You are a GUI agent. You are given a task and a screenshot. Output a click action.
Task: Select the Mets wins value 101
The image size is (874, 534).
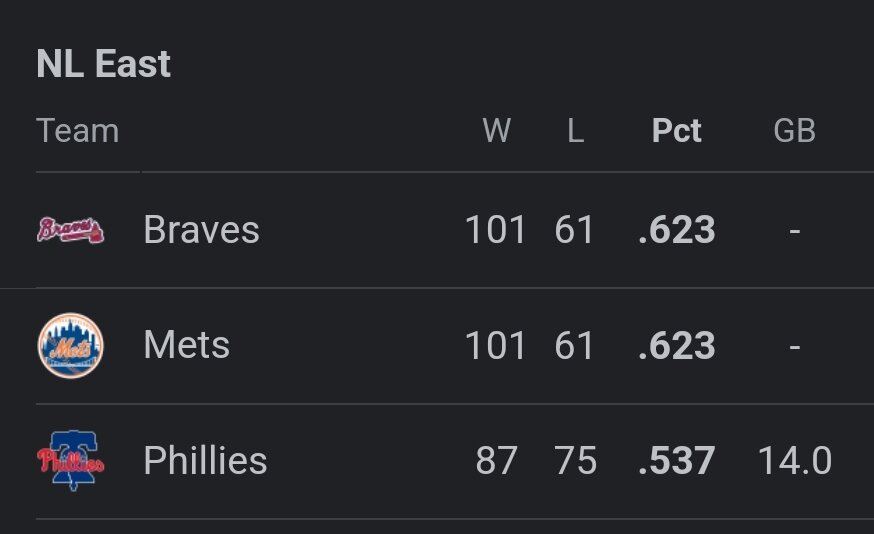494,346
